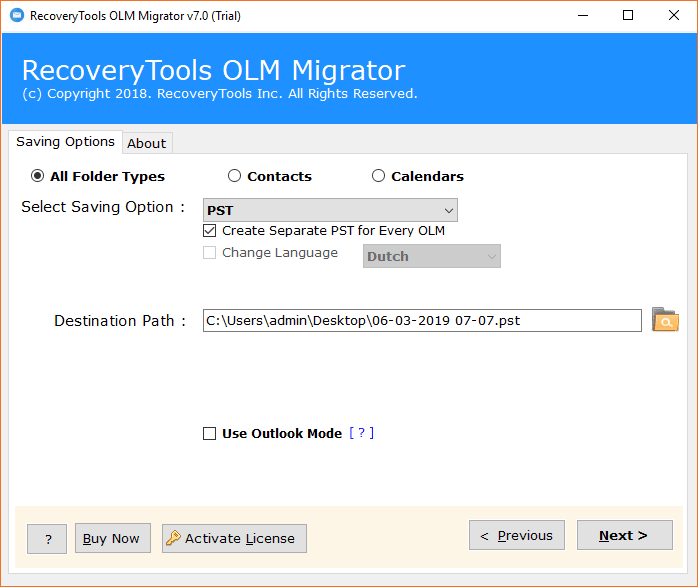The height and width of the screenshot is (587, 698).
Task: Click the Destination Path label text
Action: tap(120, 320)
